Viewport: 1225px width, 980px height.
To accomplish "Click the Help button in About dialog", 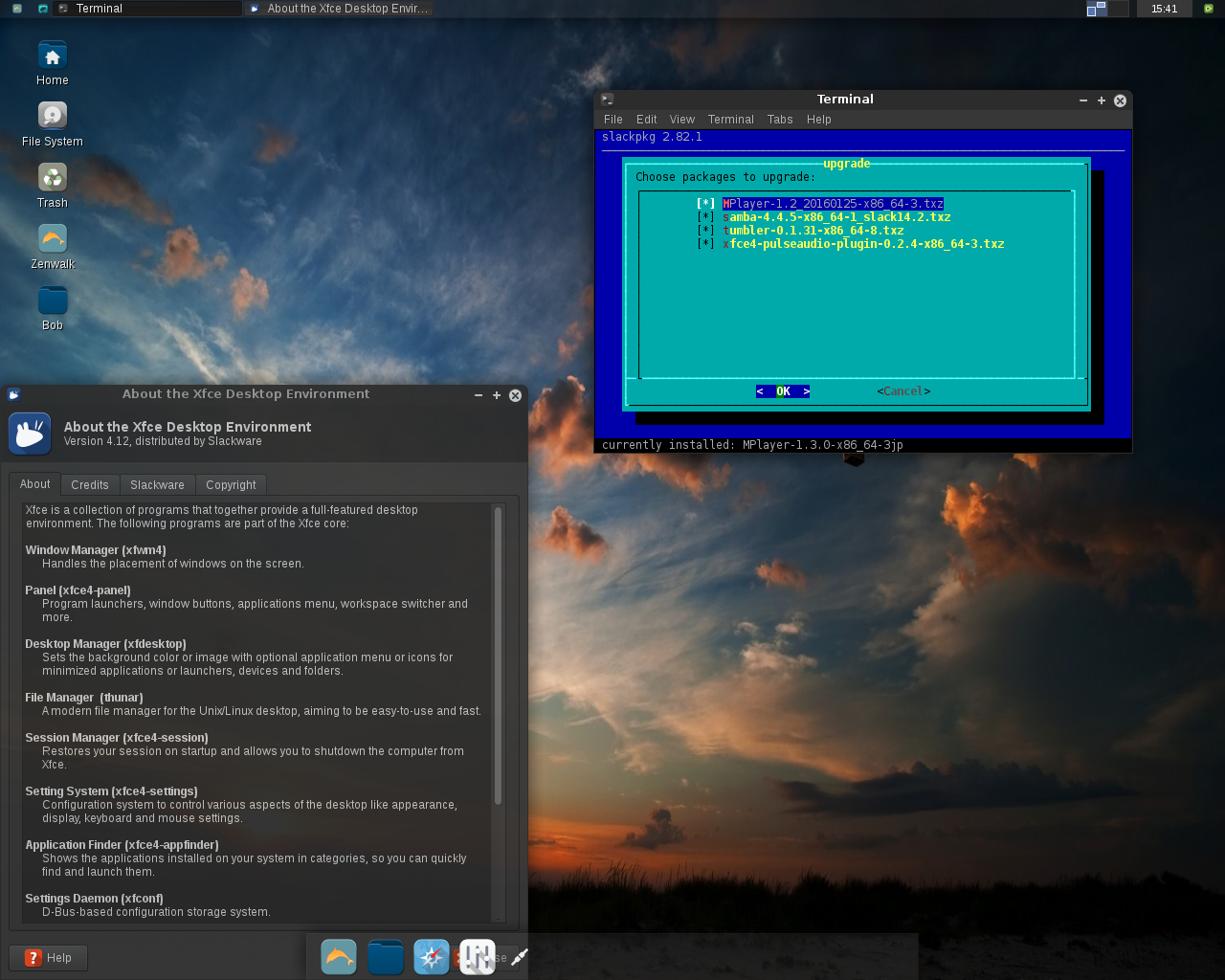I will click(x=49, y=958).
